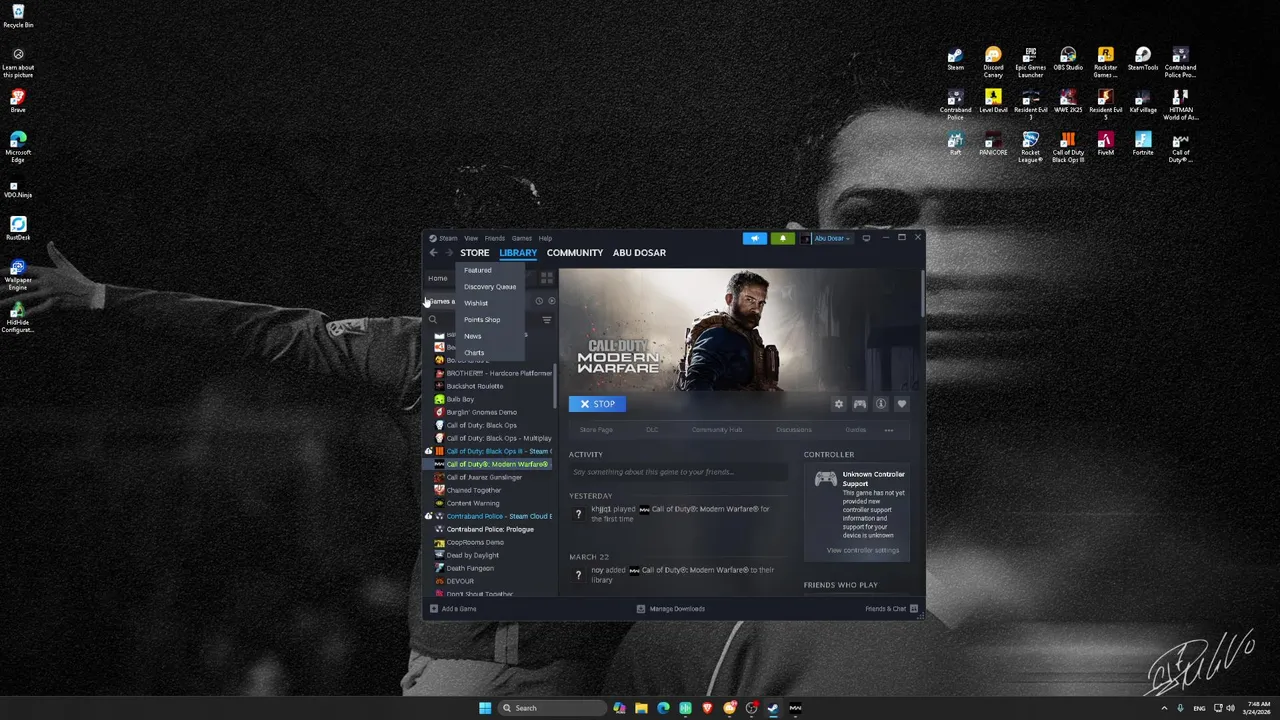Click the Friends & Chat icon
The height and width of the screenshot is (720, 1280).
click(914, 608)
